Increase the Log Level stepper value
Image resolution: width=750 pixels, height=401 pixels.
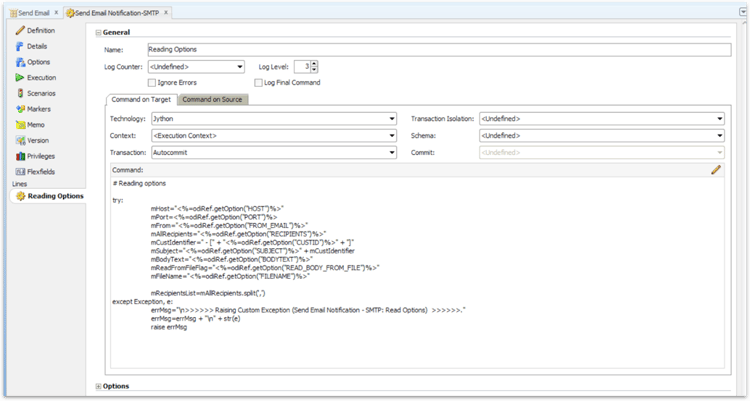point(314,63)
